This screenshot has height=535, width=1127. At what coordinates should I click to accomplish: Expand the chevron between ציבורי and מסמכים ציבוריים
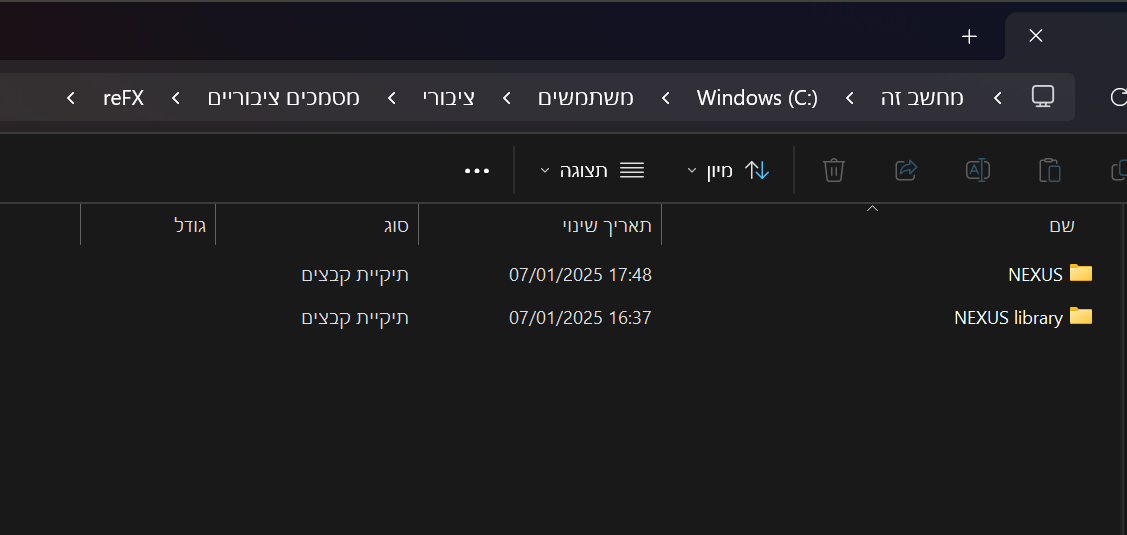coord(392,98)
